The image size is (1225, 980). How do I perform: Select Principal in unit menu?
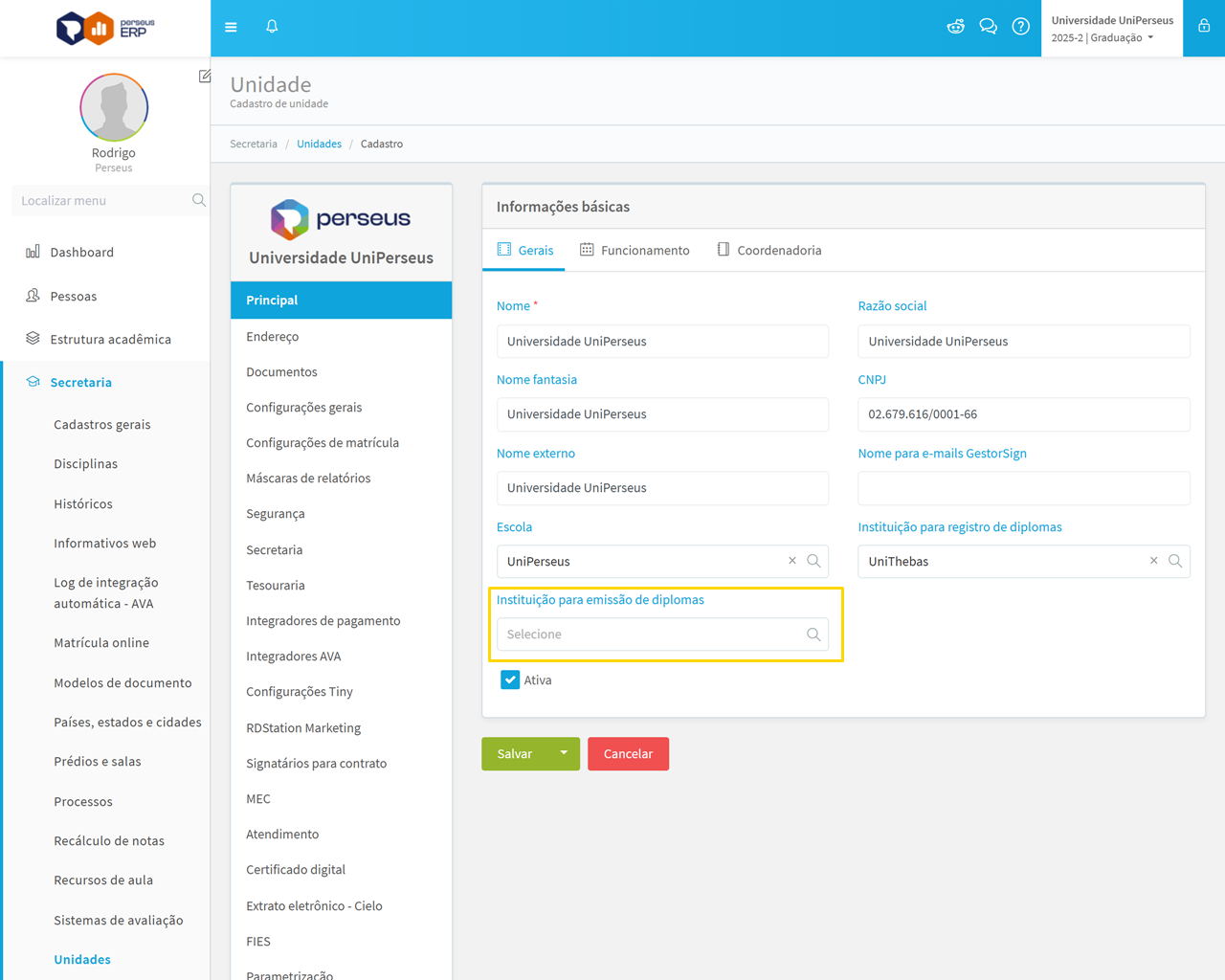coord(341,300)
